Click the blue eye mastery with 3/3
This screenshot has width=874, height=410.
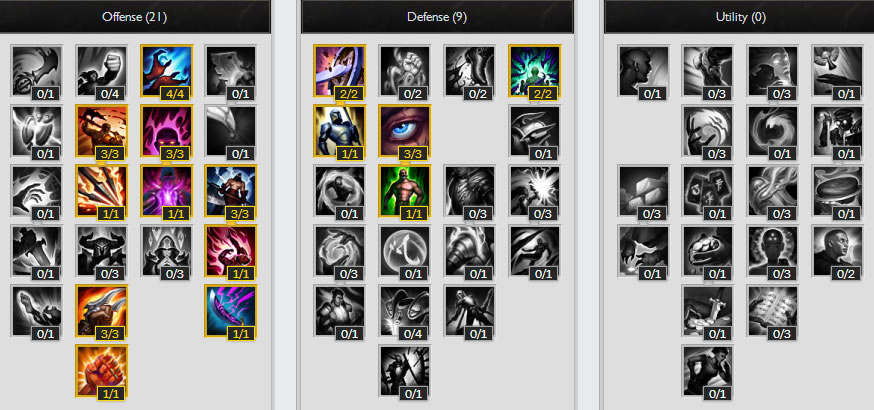[405, 131]
